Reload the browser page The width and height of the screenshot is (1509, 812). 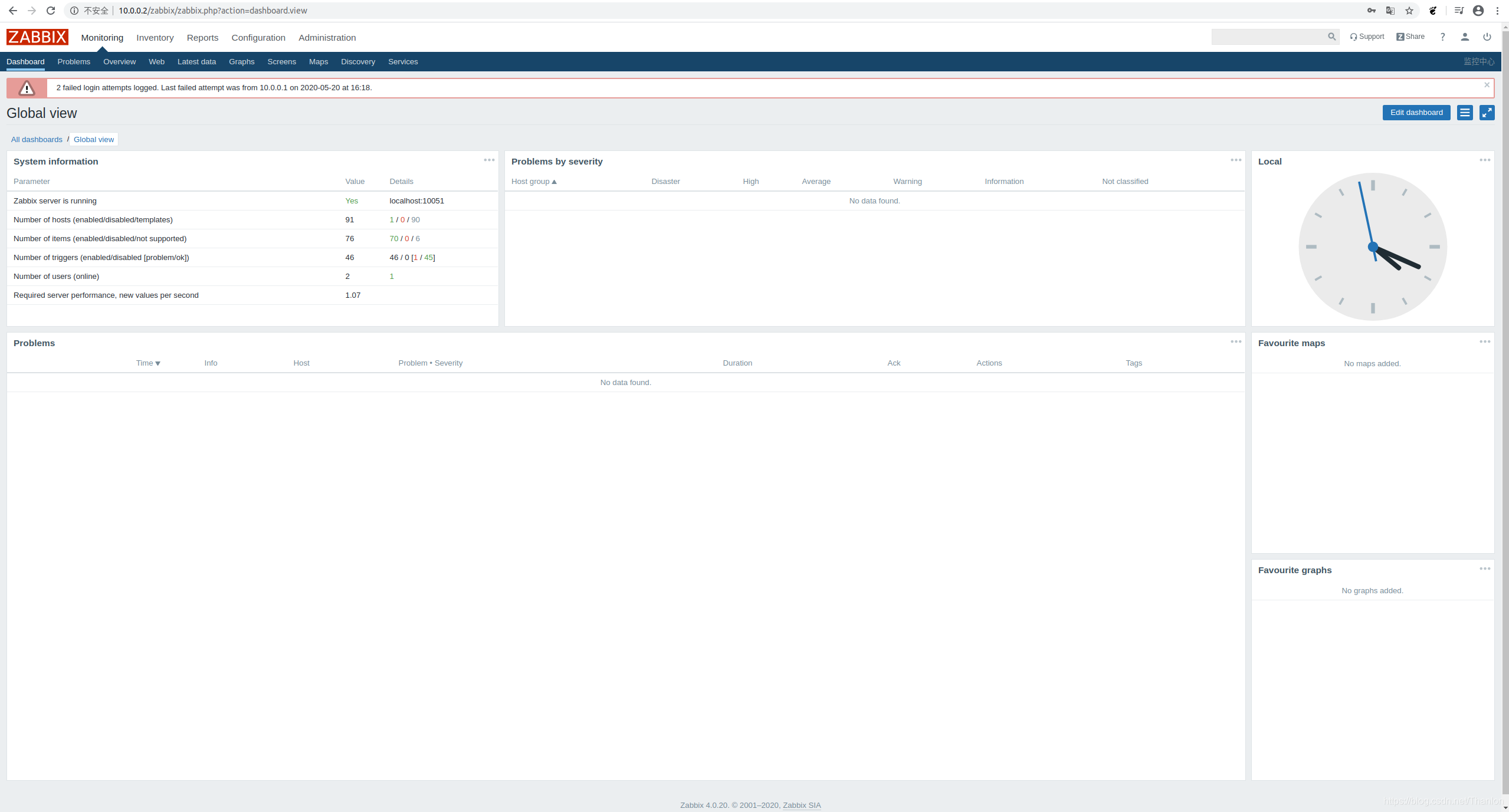[x=51, y=11]
